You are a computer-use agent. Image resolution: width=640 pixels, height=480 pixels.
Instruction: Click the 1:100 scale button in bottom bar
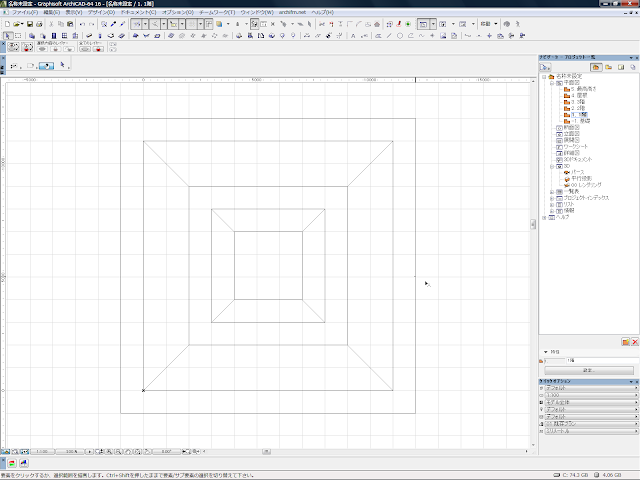(42, 451)
